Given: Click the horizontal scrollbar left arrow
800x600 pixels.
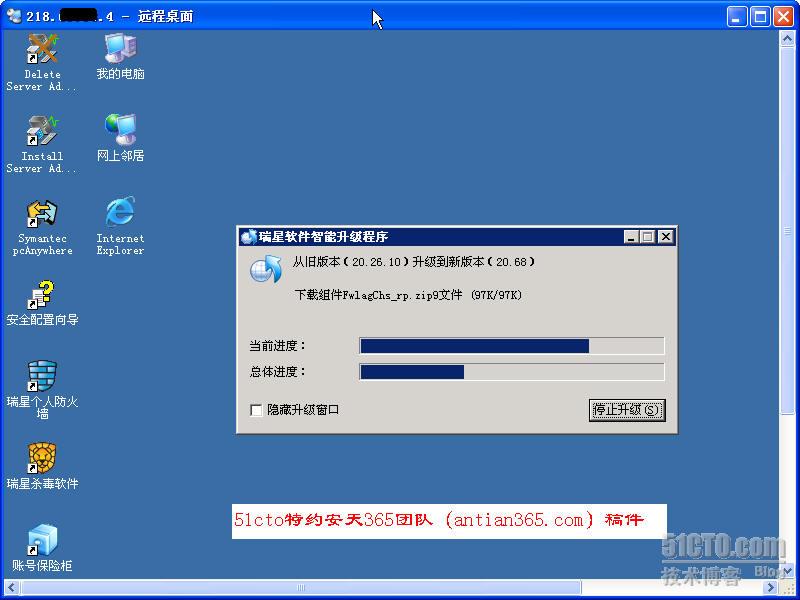Looking at the screenshot, I should coord(11,587).
